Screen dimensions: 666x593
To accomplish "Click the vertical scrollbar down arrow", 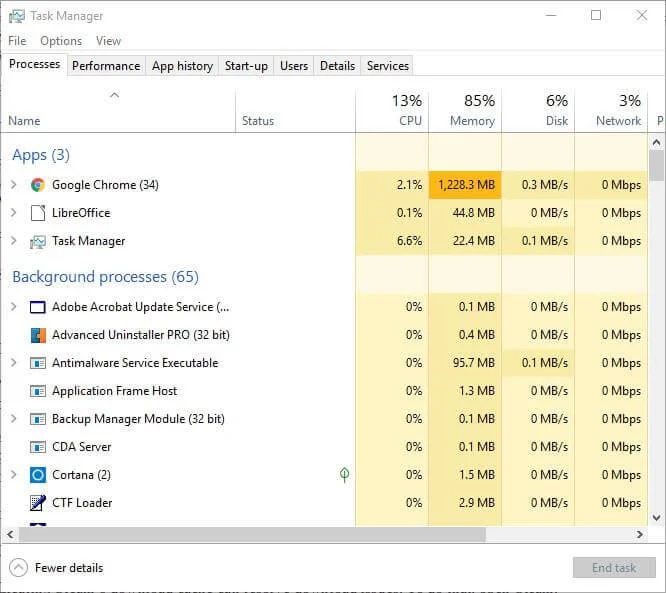I will click(x=657, y=518).
